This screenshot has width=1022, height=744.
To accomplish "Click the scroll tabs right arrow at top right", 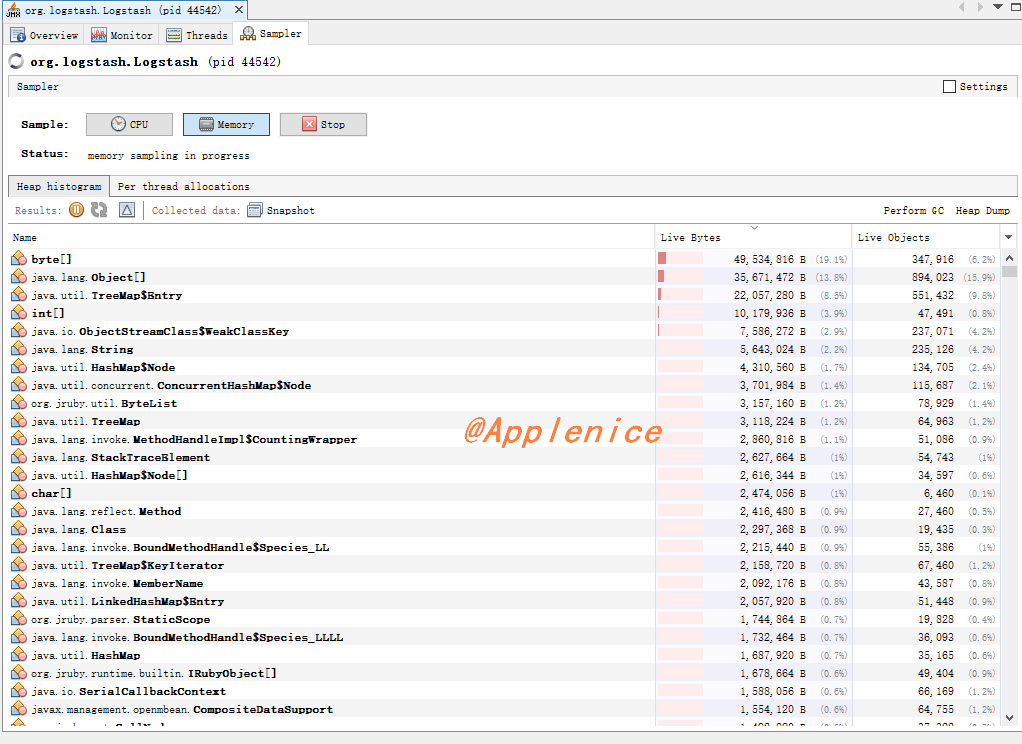I will [x=980, y=7].
